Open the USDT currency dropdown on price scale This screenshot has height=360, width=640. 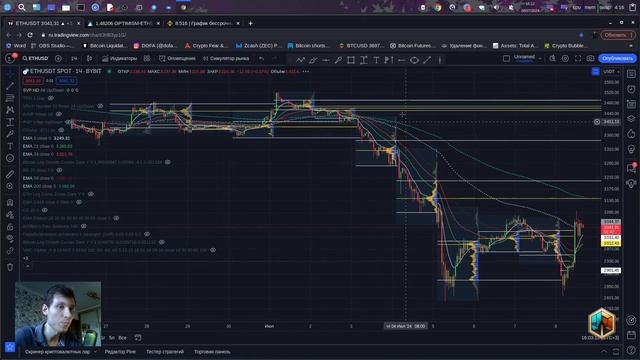pos(611,72)
